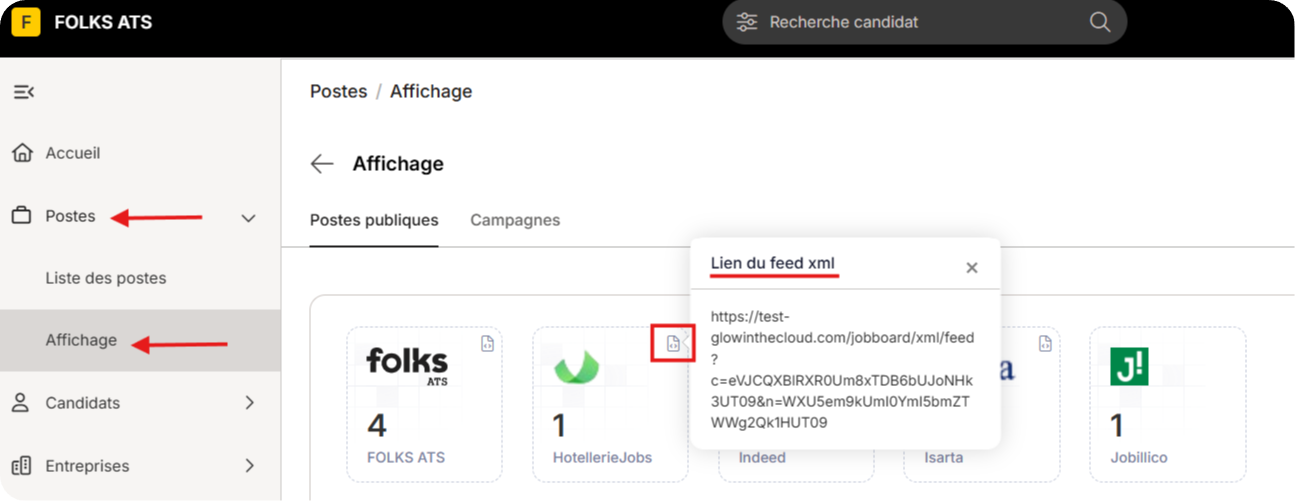The height and width of the screenshot is (501, 1295).
Task: Collapse the sidebar menu icon
Action: [x=23, y=92]
